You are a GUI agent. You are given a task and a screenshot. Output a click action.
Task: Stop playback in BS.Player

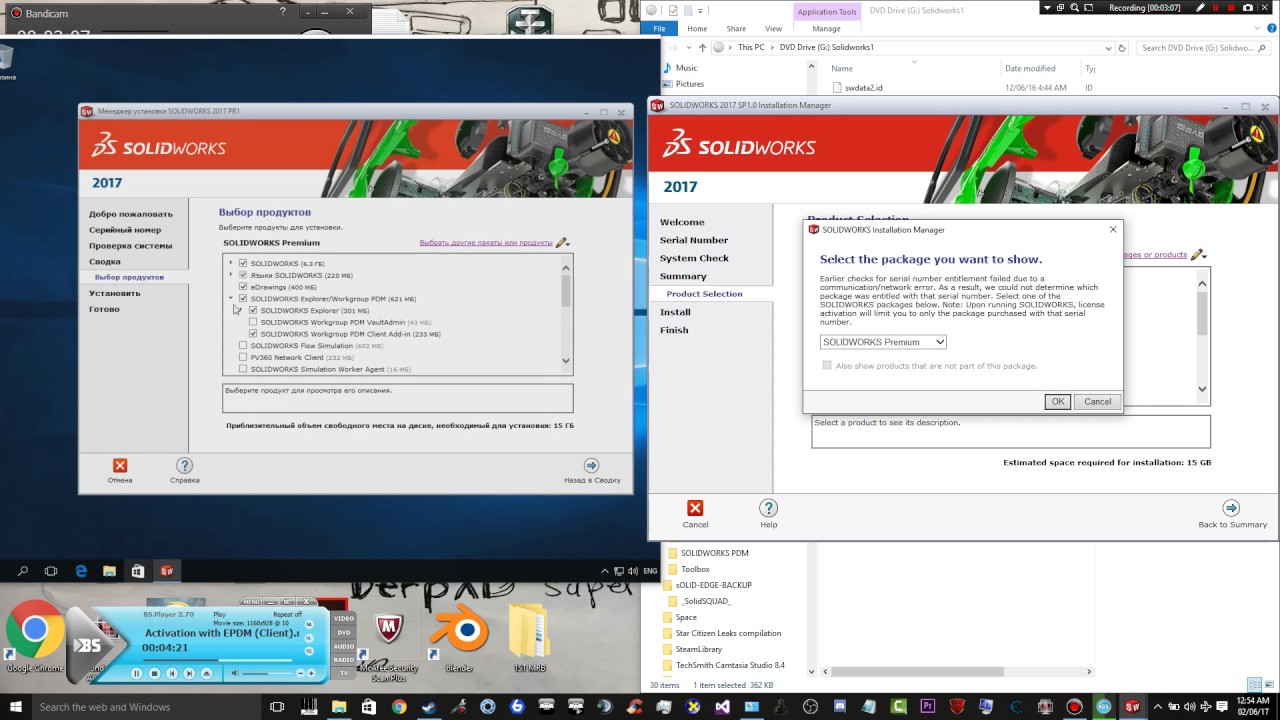(x=154, y=673)
